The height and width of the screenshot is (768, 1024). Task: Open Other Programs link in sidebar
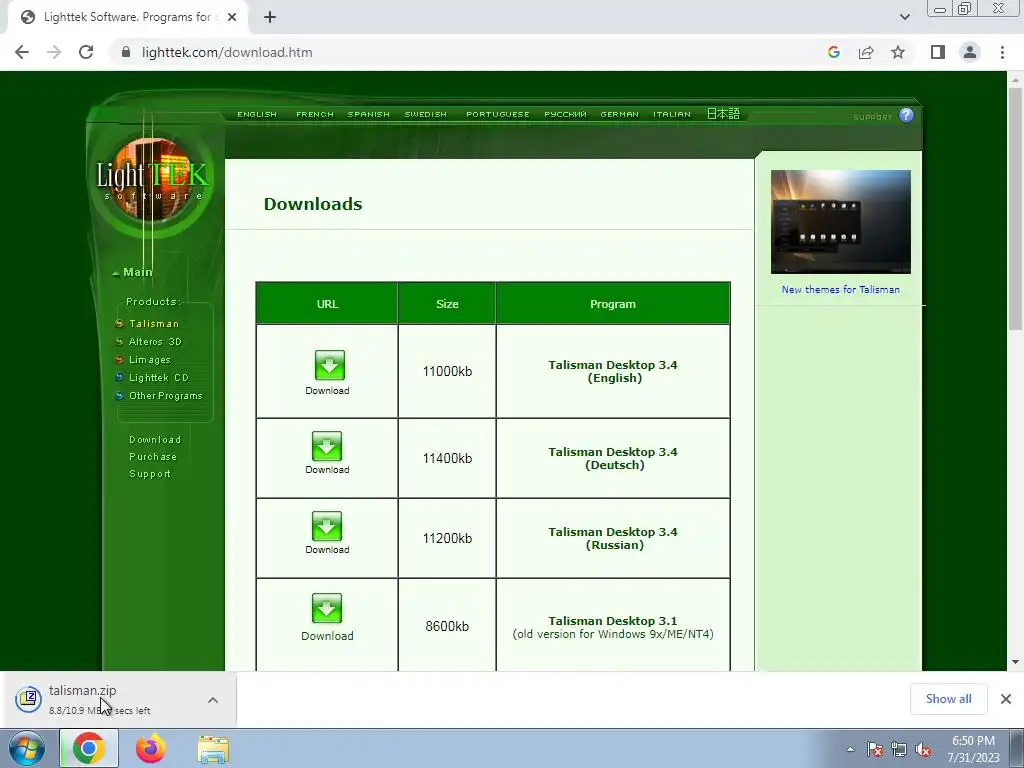(166, 396)
